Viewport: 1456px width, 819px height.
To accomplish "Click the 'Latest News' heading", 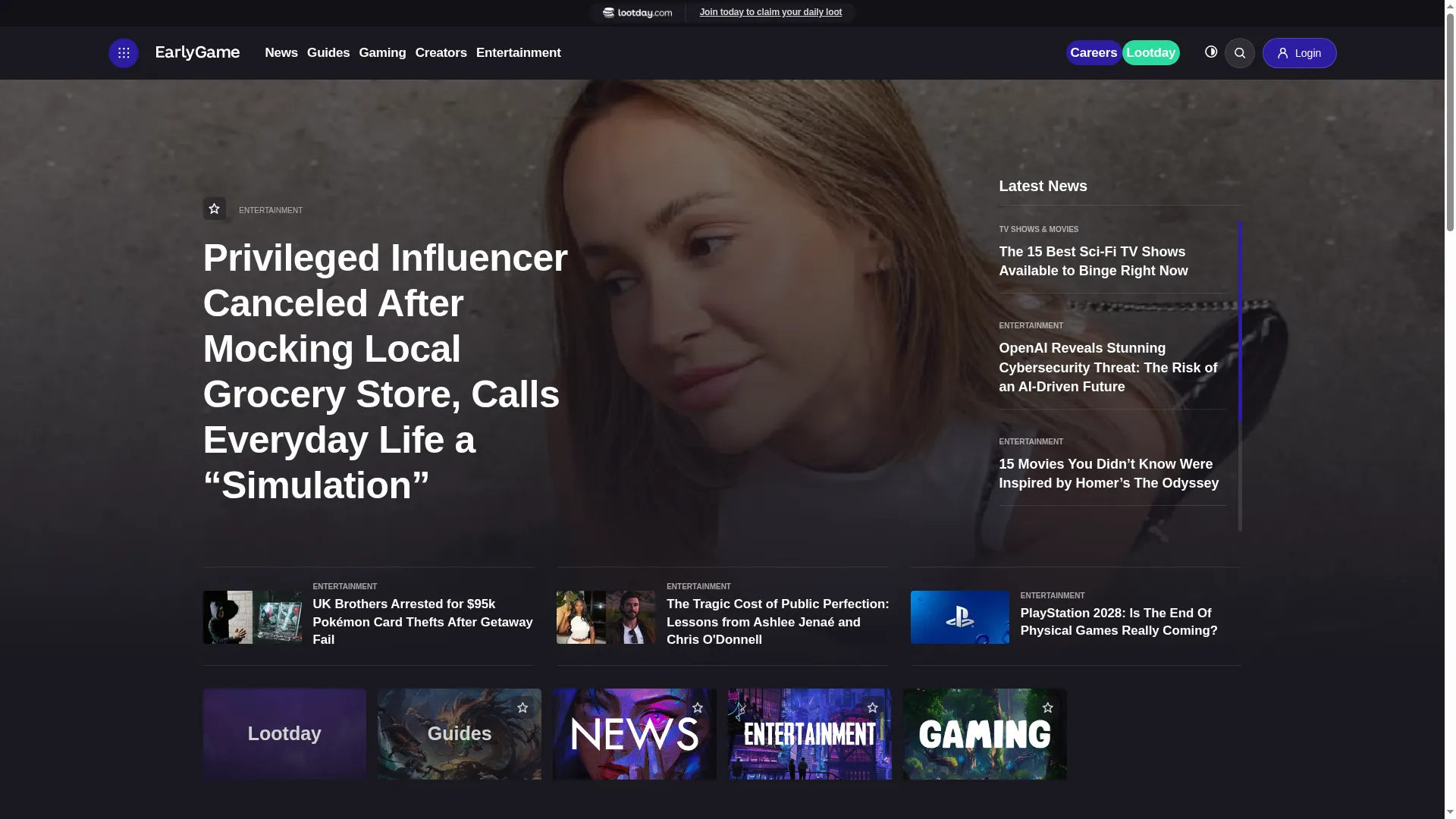I will point(1043,186).
